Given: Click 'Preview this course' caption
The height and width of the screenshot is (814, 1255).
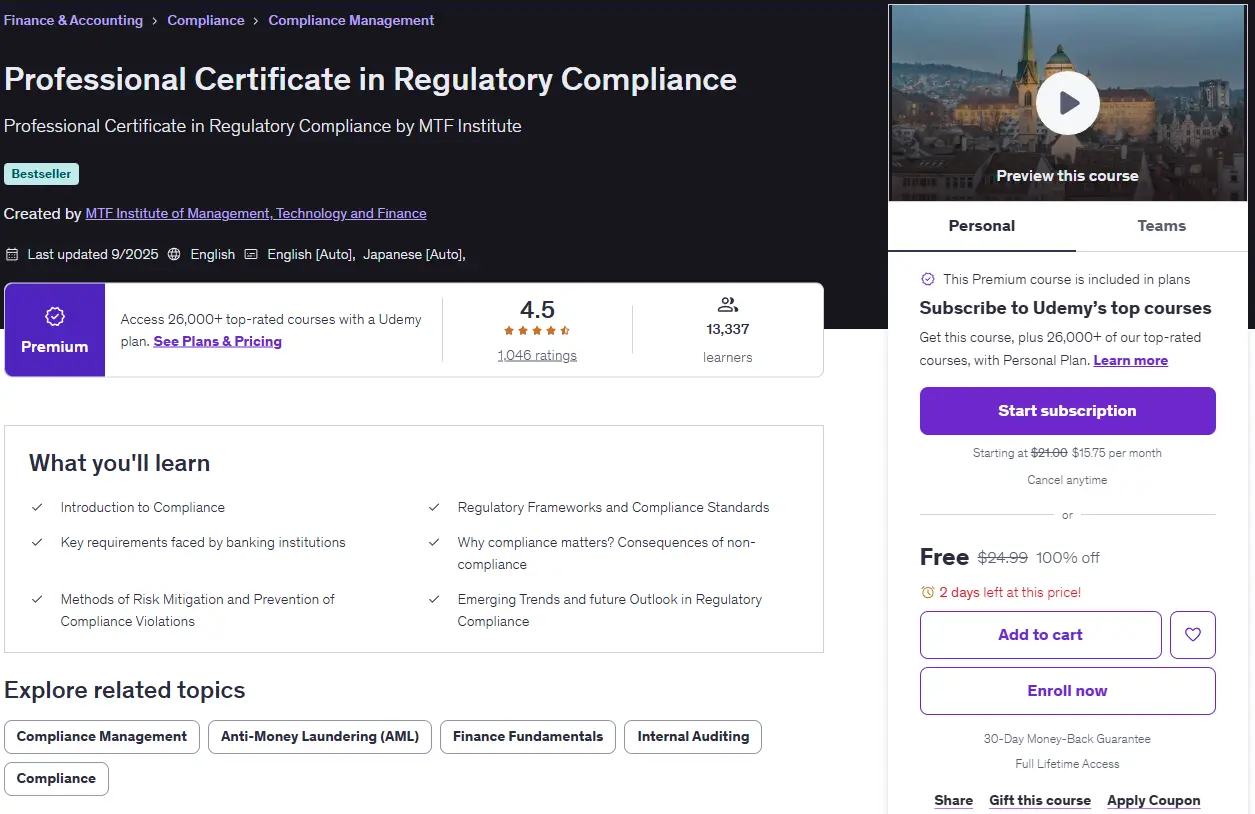Looking at the screenshot, I should [x=1067, y=176].
